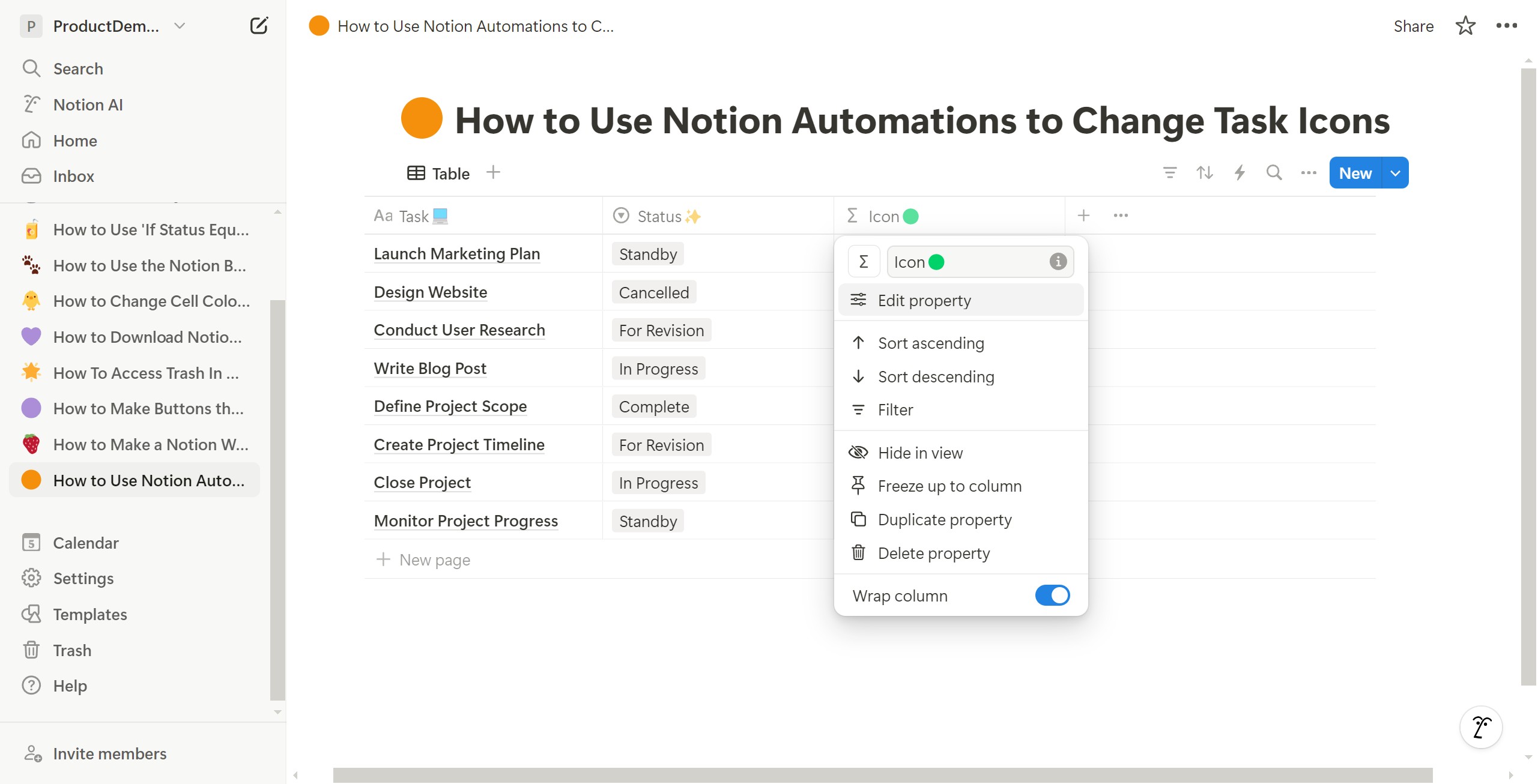1538x784 pixels.
Task: Choose Sort descending in column menu
Action: pyautogui.click(x=936, y=377)
